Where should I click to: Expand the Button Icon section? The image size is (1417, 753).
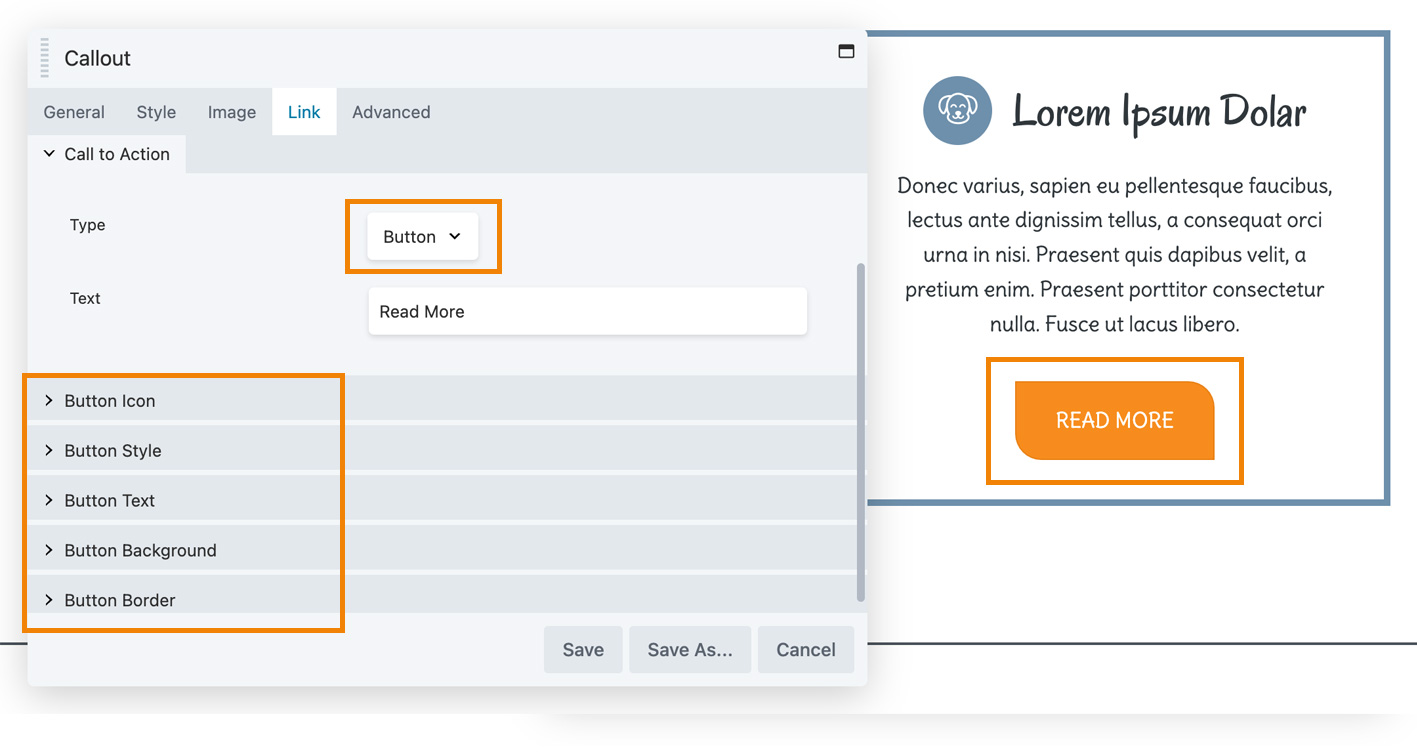click(x=441, y=400)
